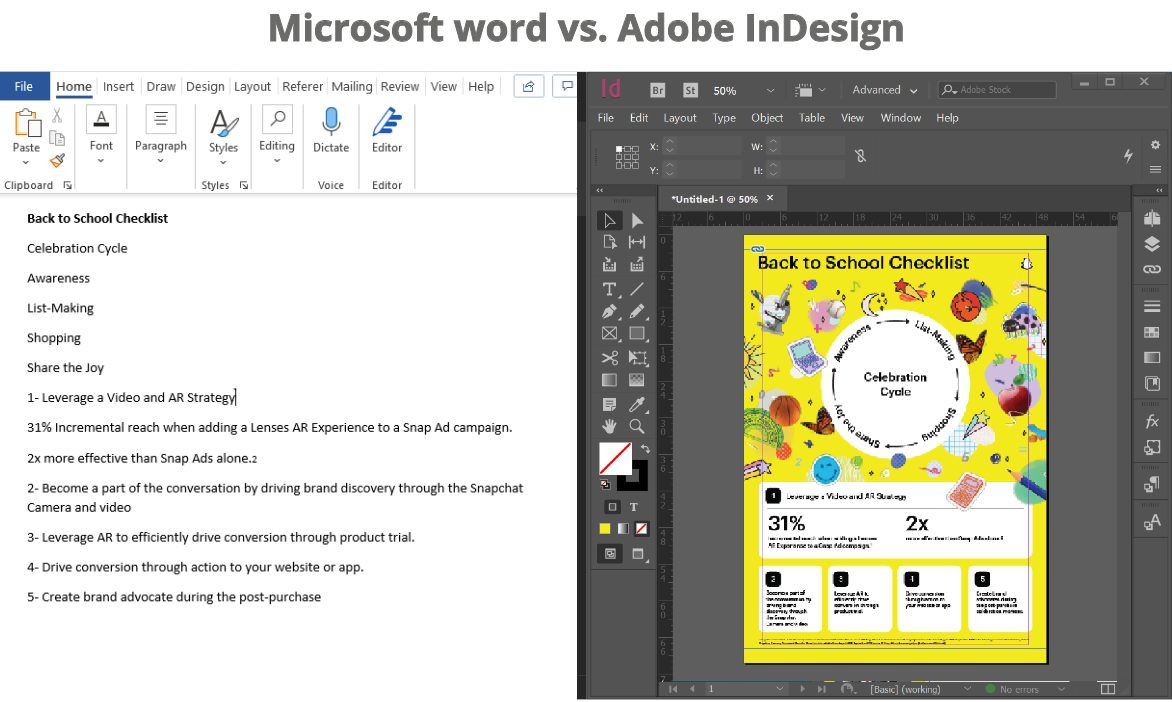Expand the Paste options arrow in Word

[25, 162]
